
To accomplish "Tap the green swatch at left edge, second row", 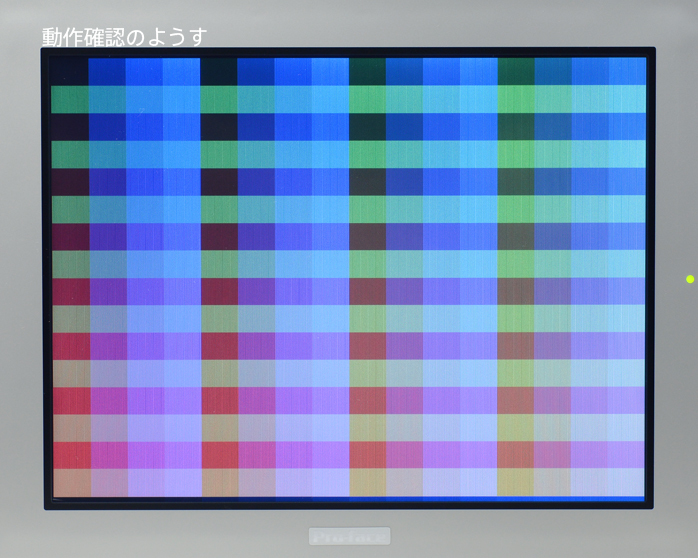I will (69, 99).
